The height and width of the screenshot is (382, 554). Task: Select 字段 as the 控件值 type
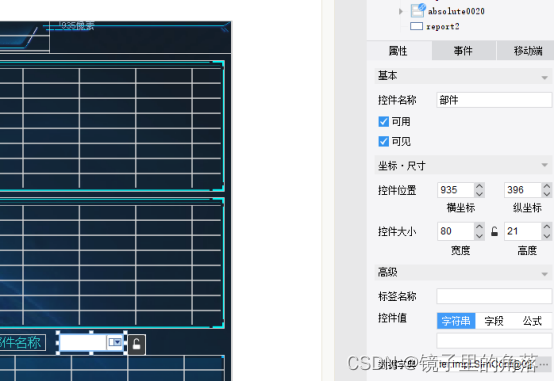click(x=494, y=321)
